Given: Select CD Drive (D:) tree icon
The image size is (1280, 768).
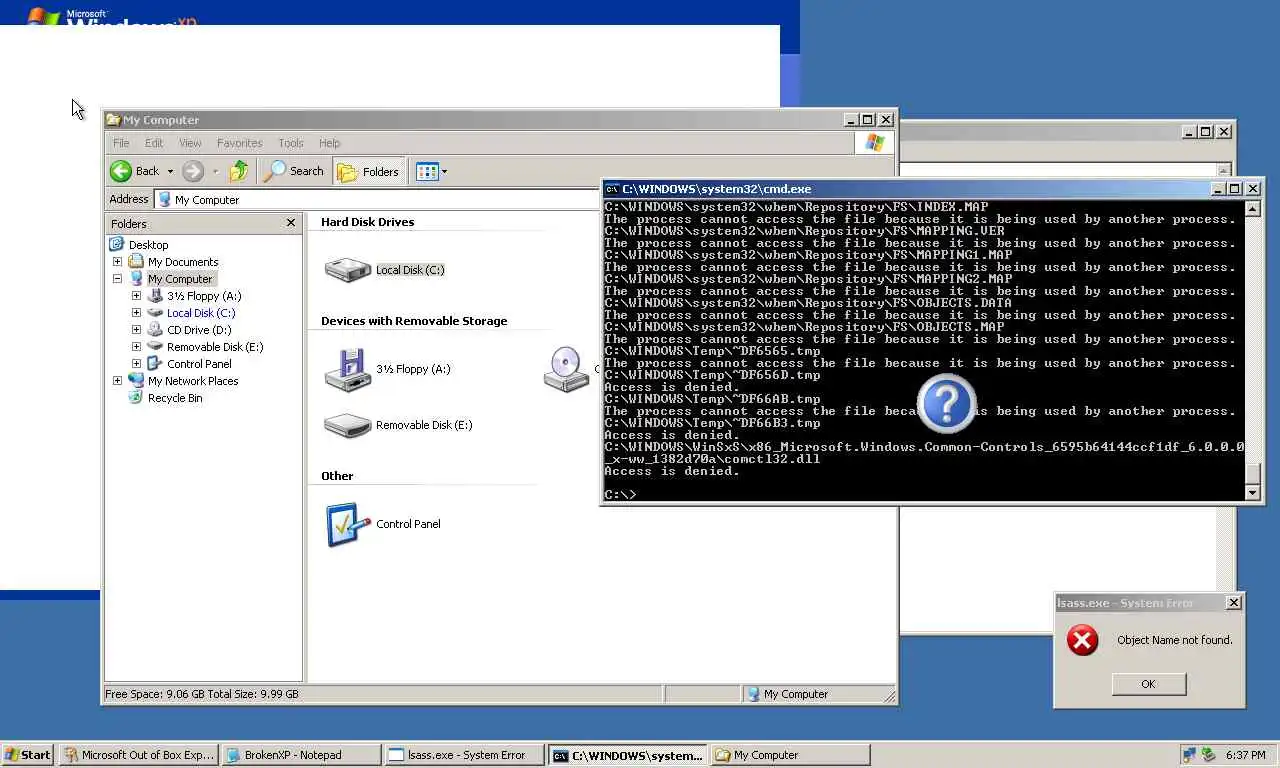Looking at the screenshot, I should [x=154, y=330].
